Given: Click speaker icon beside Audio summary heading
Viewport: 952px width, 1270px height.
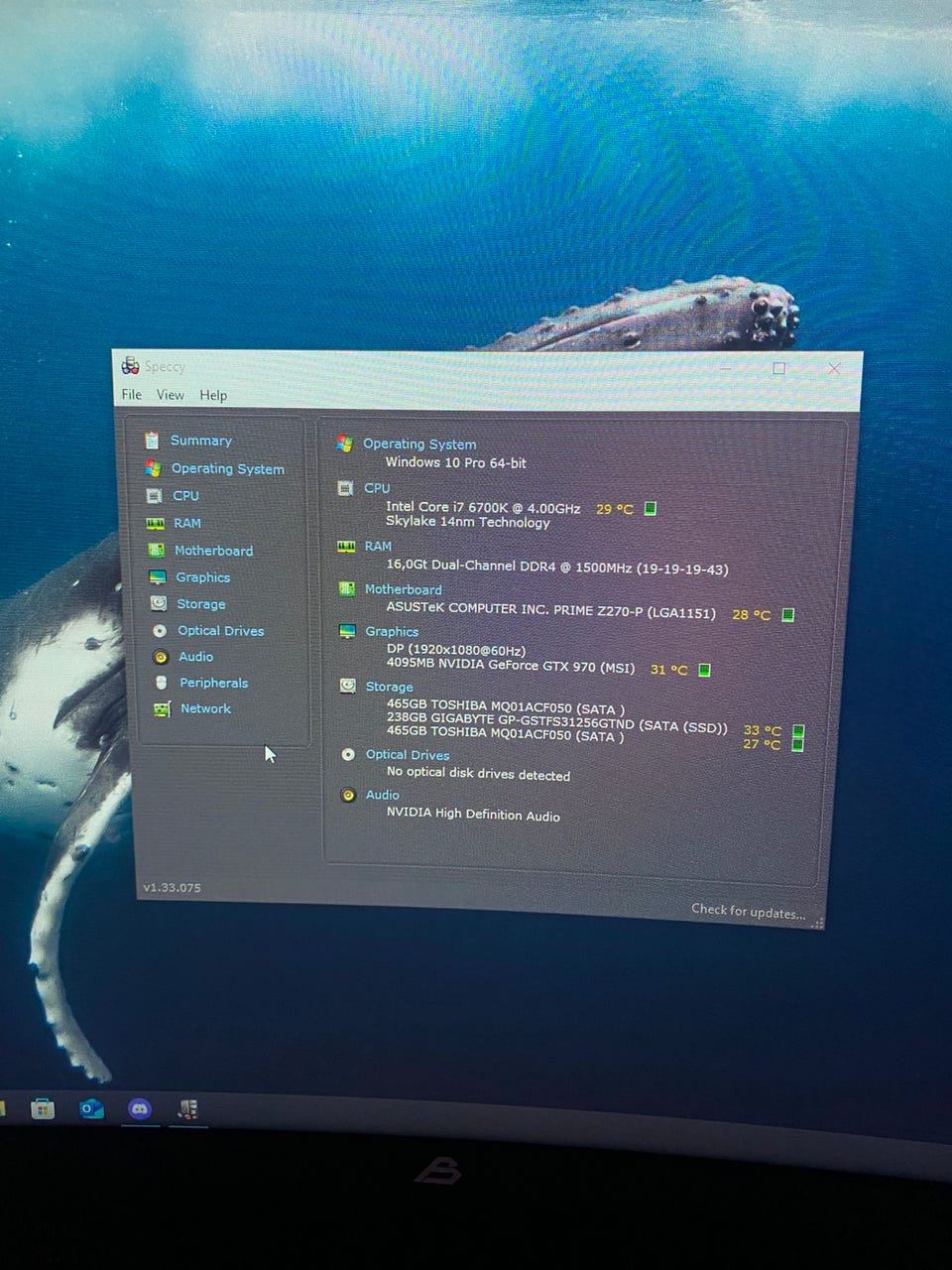Looking at the screenshot, I should tap(348, 795).
